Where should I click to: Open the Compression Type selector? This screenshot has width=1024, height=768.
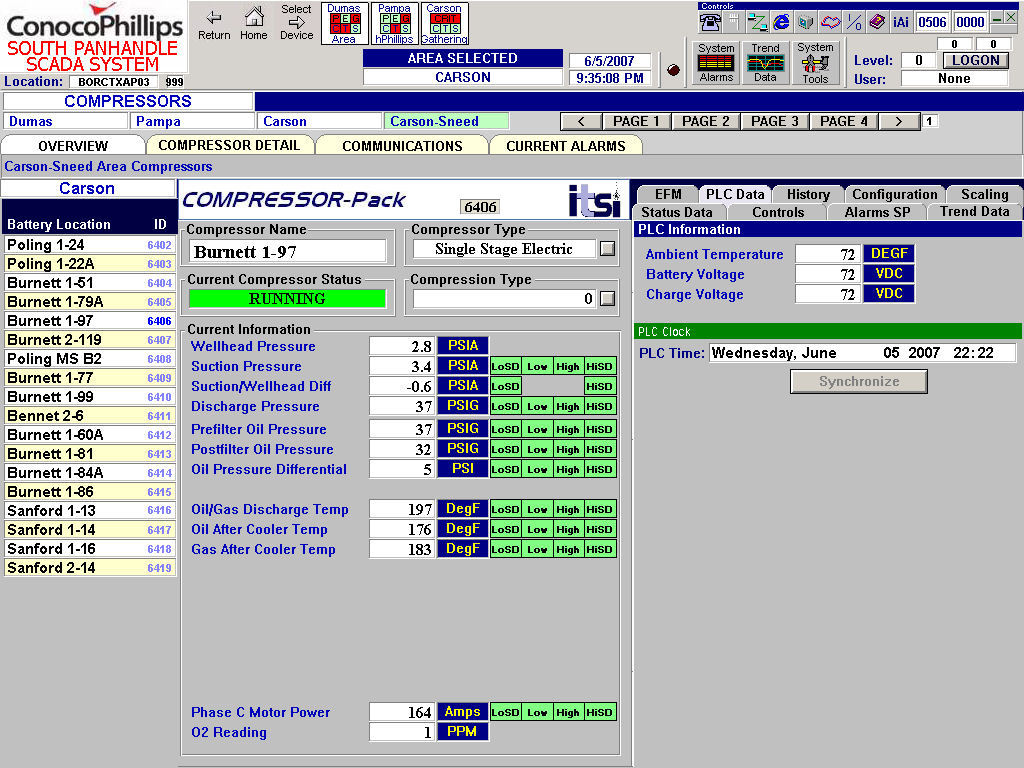607,297
